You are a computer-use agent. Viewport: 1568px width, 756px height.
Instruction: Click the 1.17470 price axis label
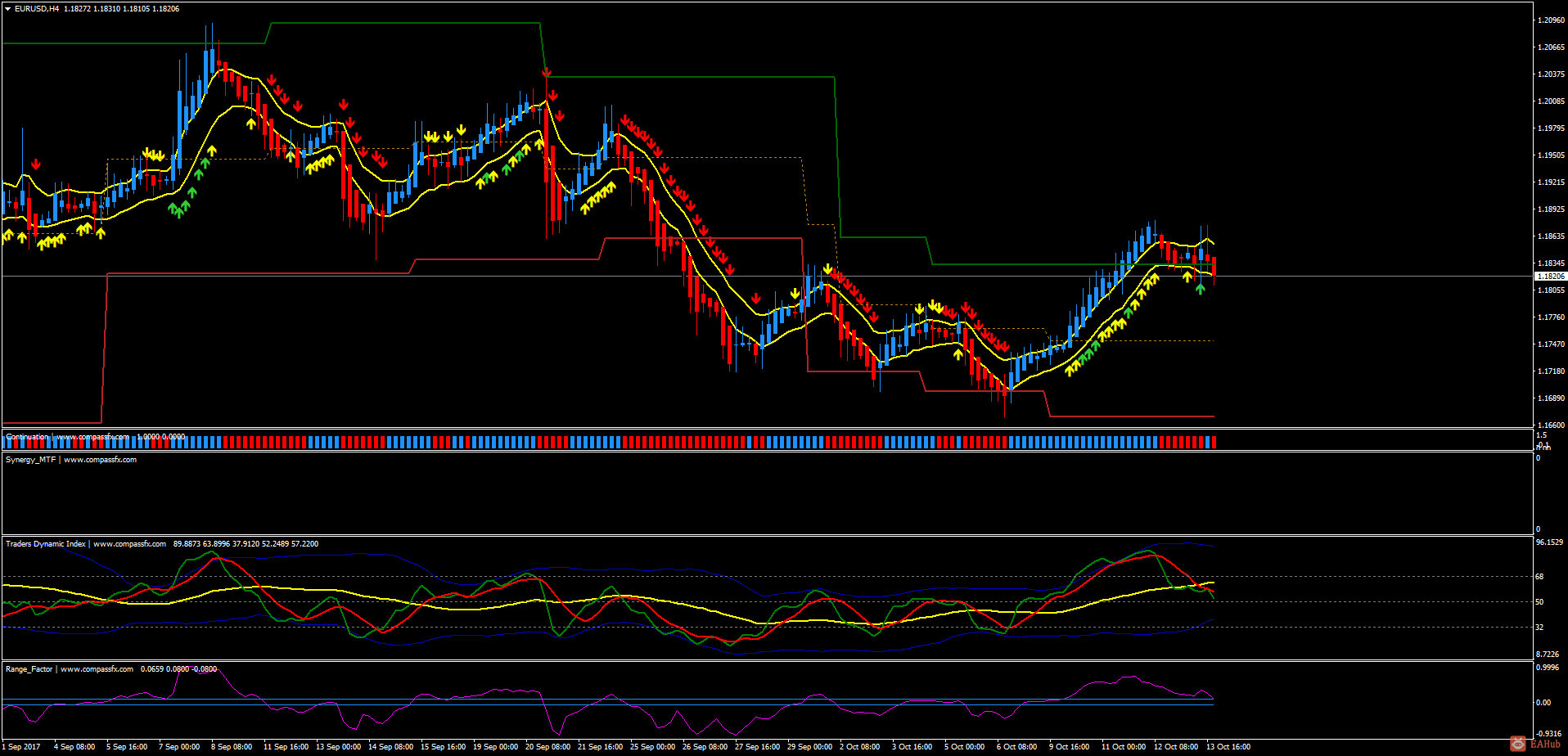(x=1552, y=344)
